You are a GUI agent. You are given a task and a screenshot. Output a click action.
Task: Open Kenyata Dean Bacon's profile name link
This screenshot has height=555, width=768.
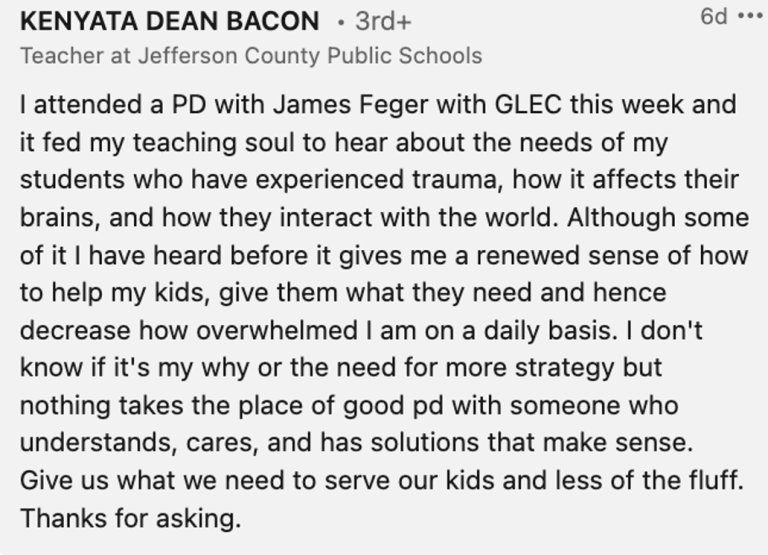point(169,22)
